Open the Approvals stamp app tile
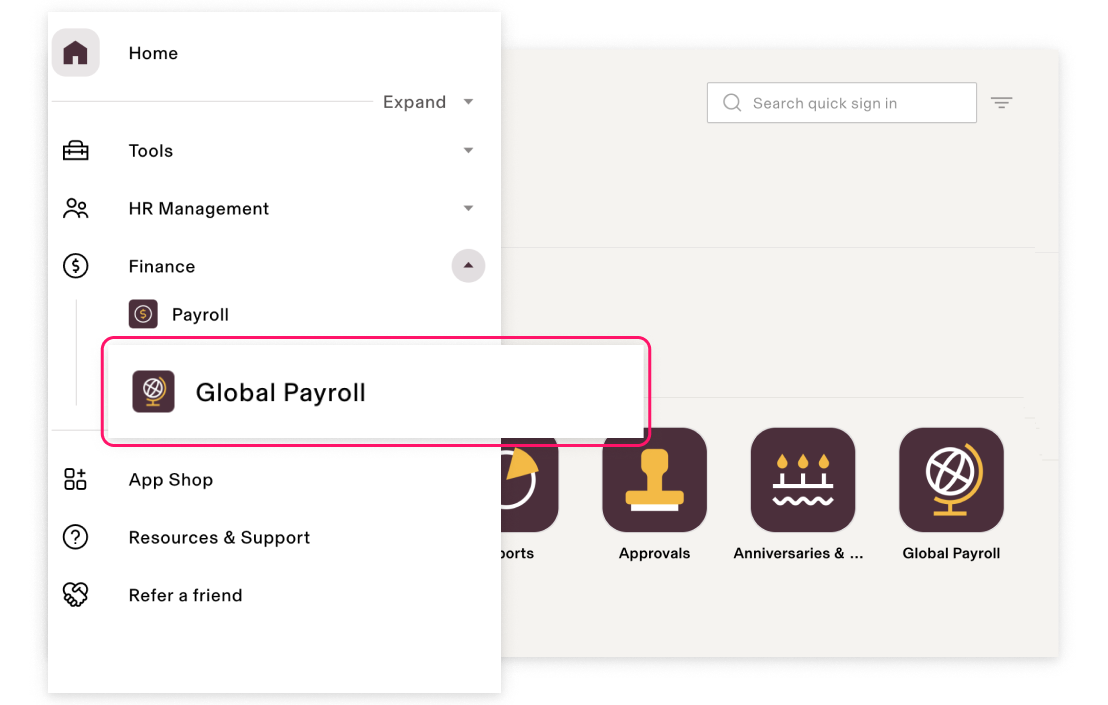The width and height of the screenshot is (1108, 705). click(654, 480)
